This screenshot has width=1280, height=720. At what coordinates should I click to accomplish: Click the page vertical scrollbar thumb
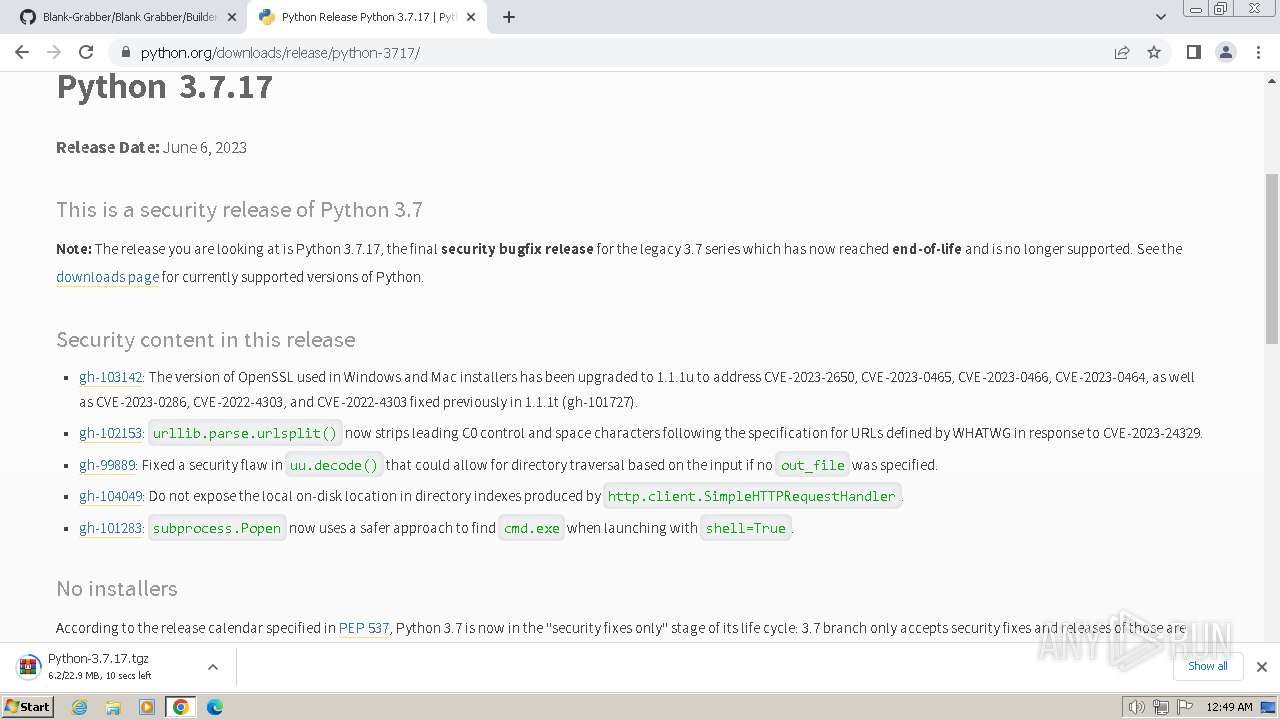pos(1272,258)
